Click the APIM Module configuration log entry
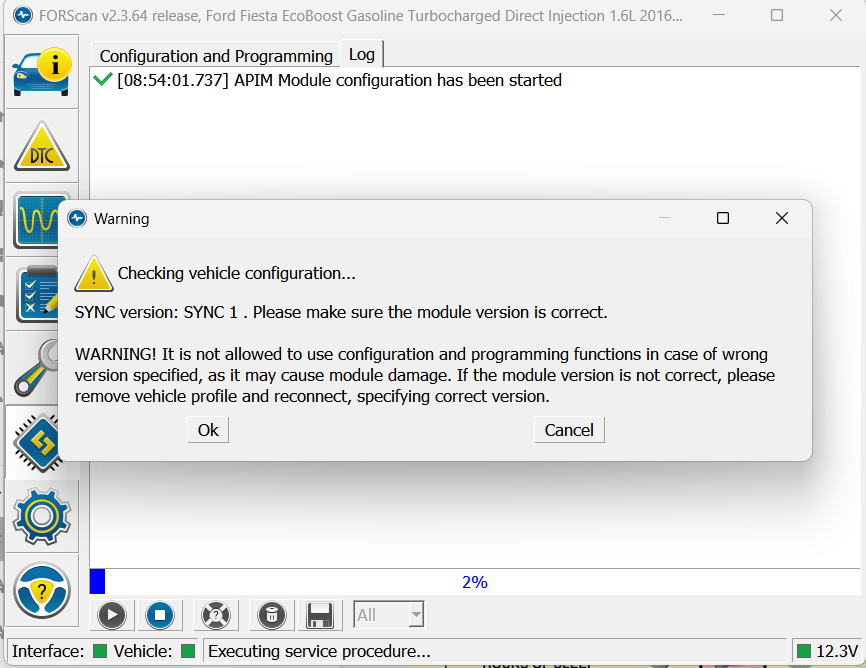Viewport: 866px width, 668px height. (339, 80)
